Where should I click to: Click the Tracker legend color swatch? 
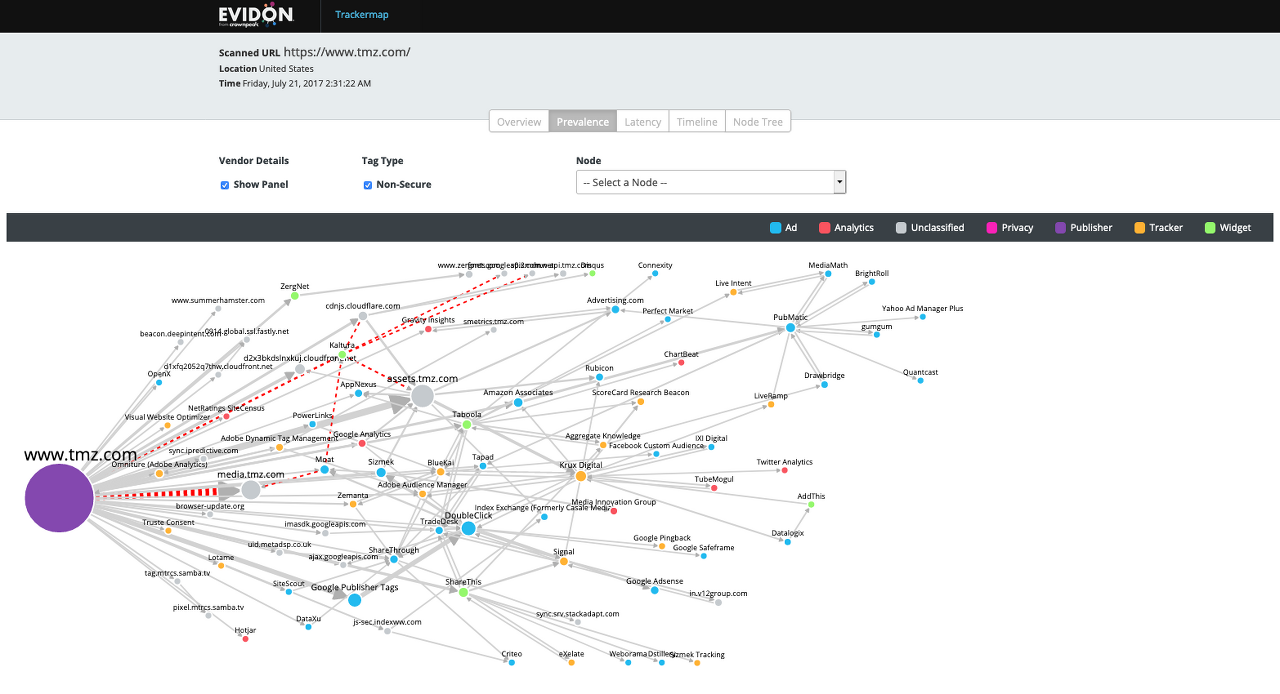tap(1139, 228)
